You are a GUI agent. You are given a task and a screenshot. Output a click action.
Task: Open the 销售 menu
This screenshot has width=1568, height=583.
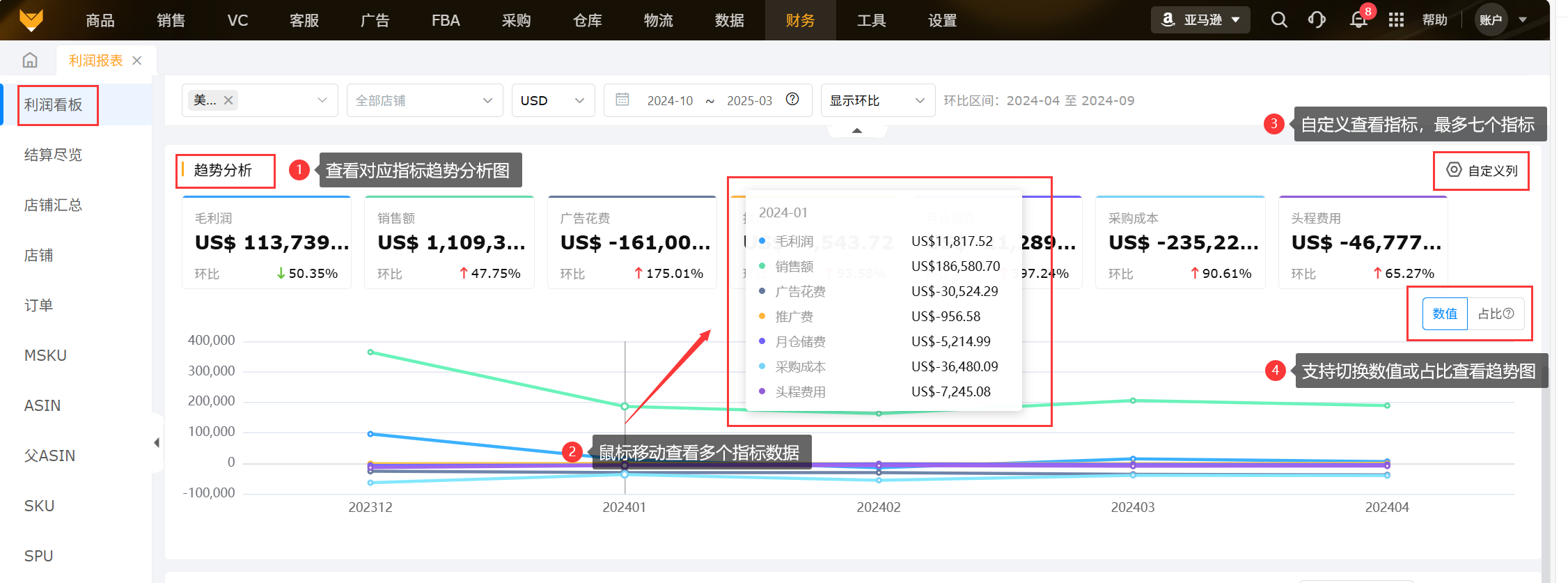tap(171, 20)
